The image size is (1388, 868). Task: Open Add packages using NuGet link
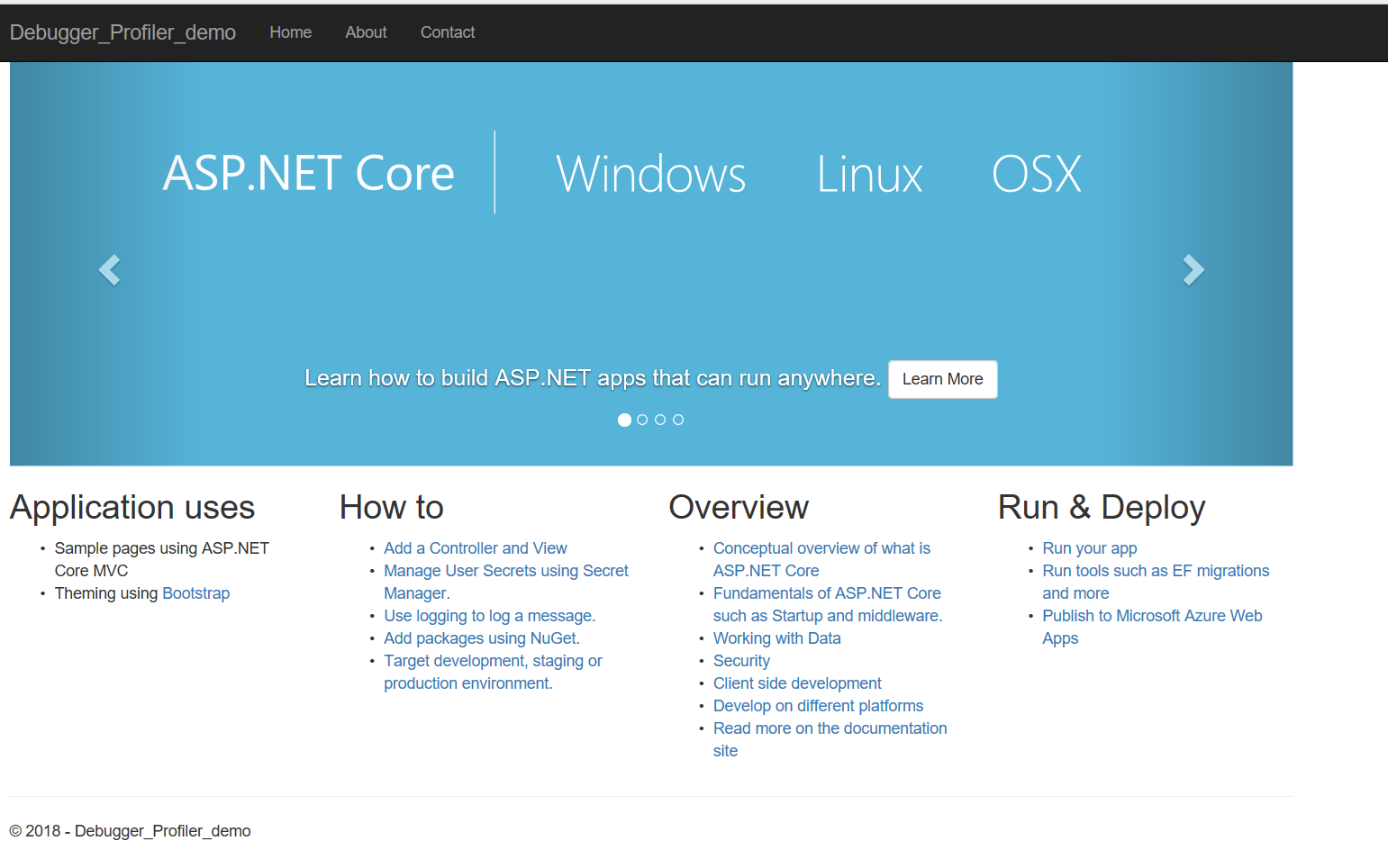click(481, 638)
